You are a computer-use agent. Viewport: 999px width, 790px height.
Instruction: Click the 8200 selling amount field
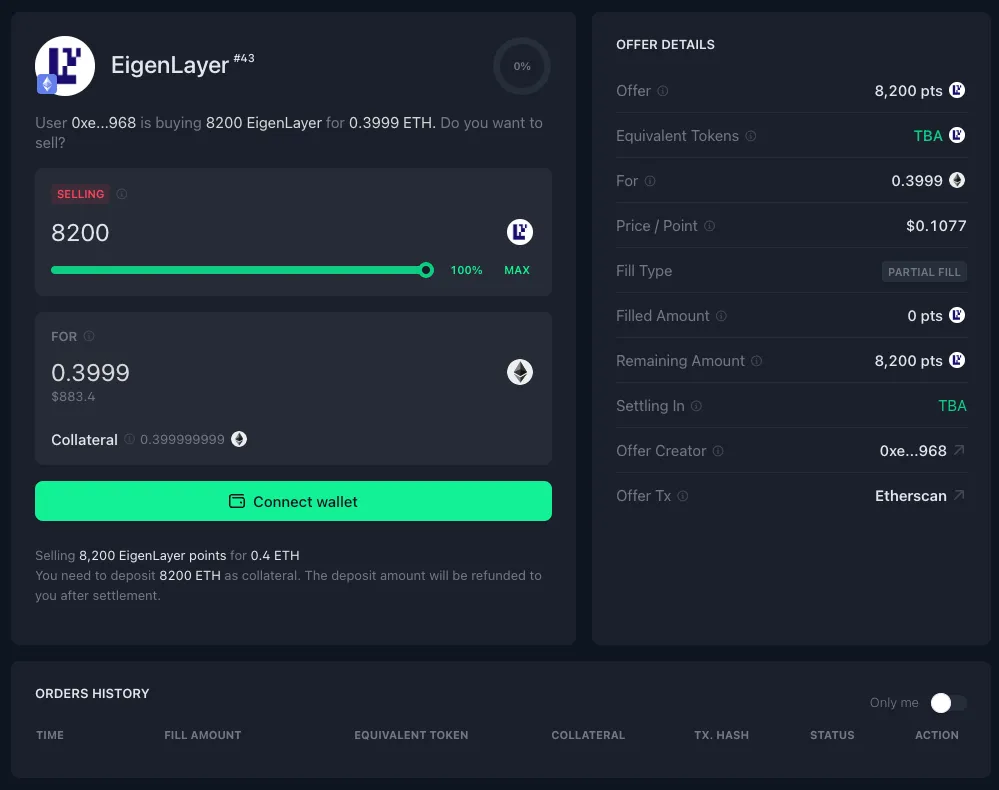(80, 233)
